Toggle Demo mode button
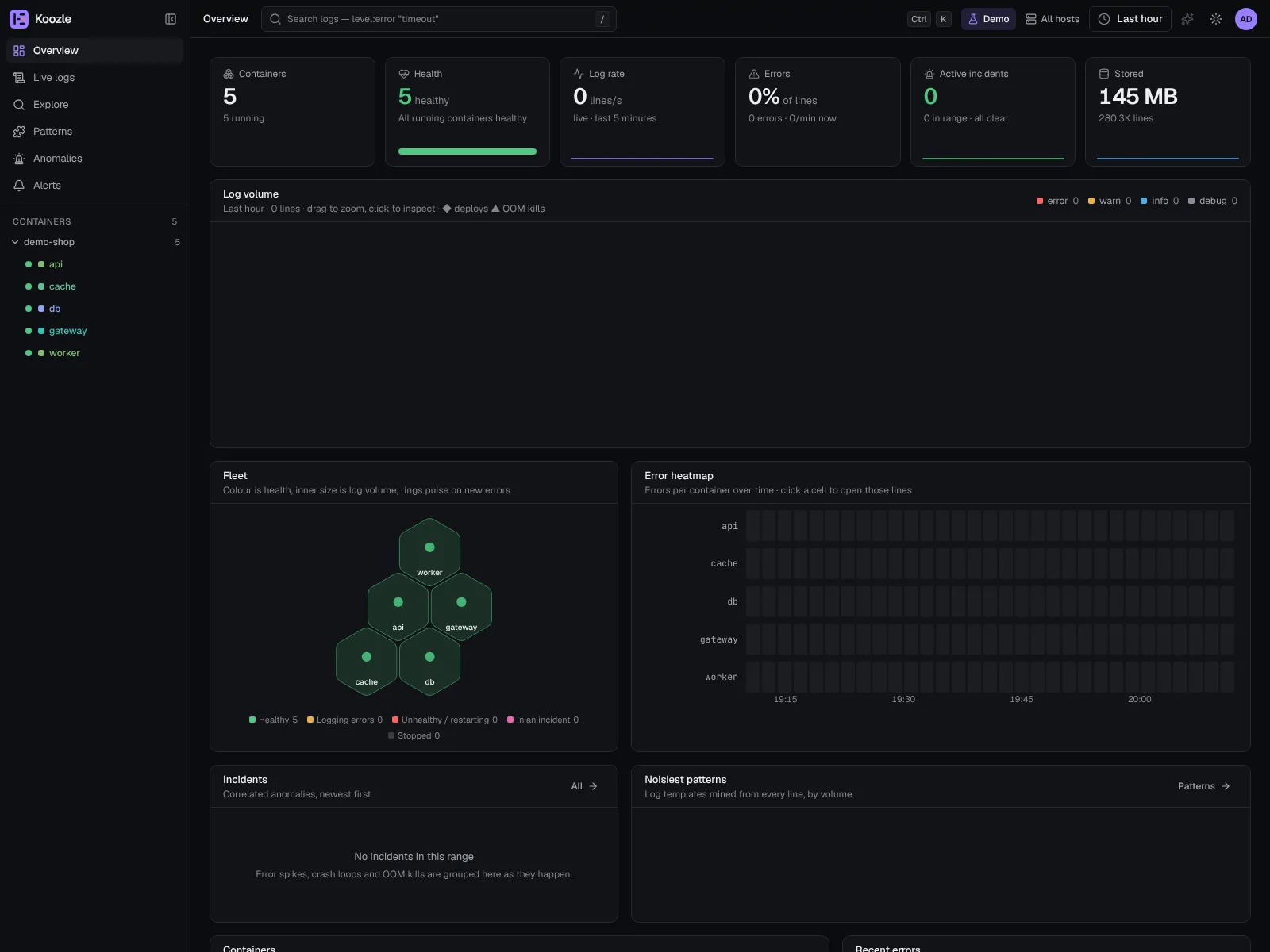 [988, 19]
